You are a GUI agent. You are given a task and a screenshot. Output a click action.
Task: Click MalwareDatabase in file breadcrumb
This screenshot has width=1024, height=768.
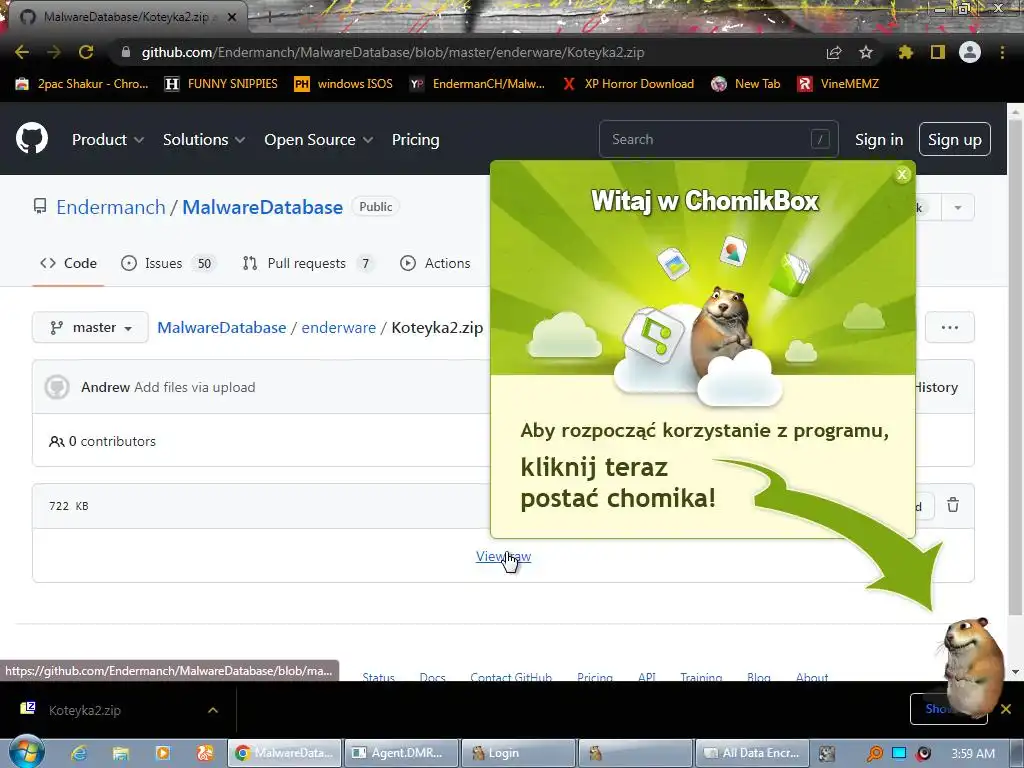(221, 327)
